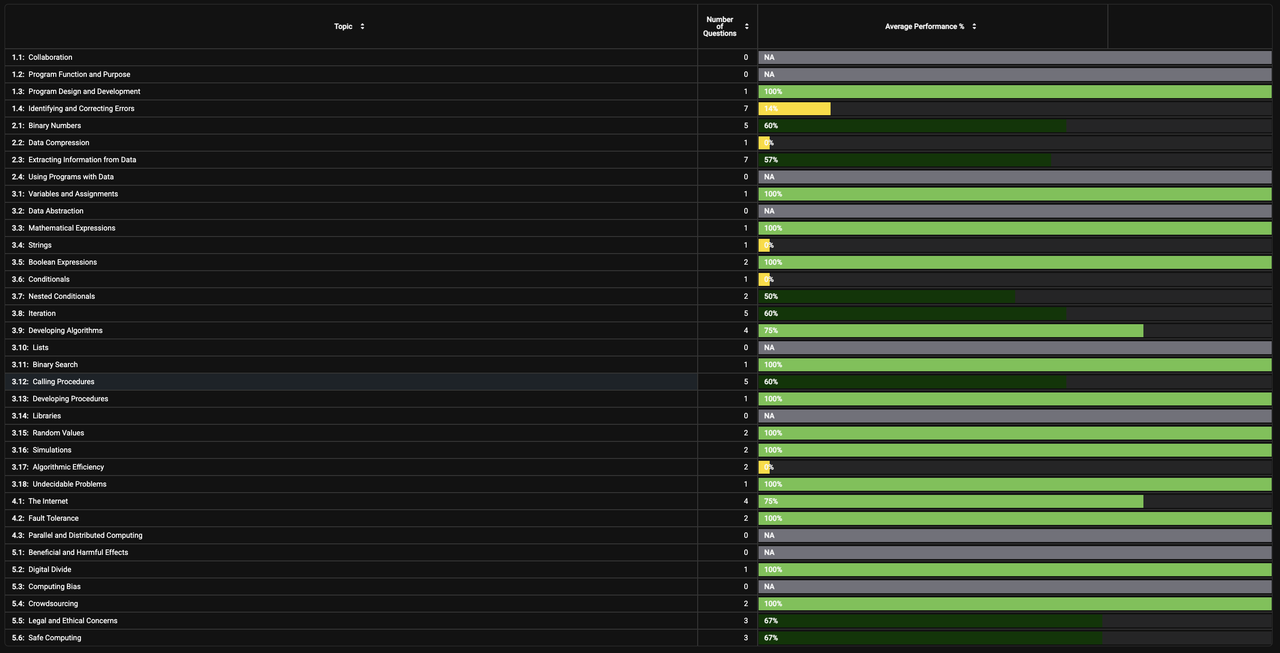1280x653 pixels.
Task: Select 1.3: Program Design and Development topic
Action: [x=76, y=91]
